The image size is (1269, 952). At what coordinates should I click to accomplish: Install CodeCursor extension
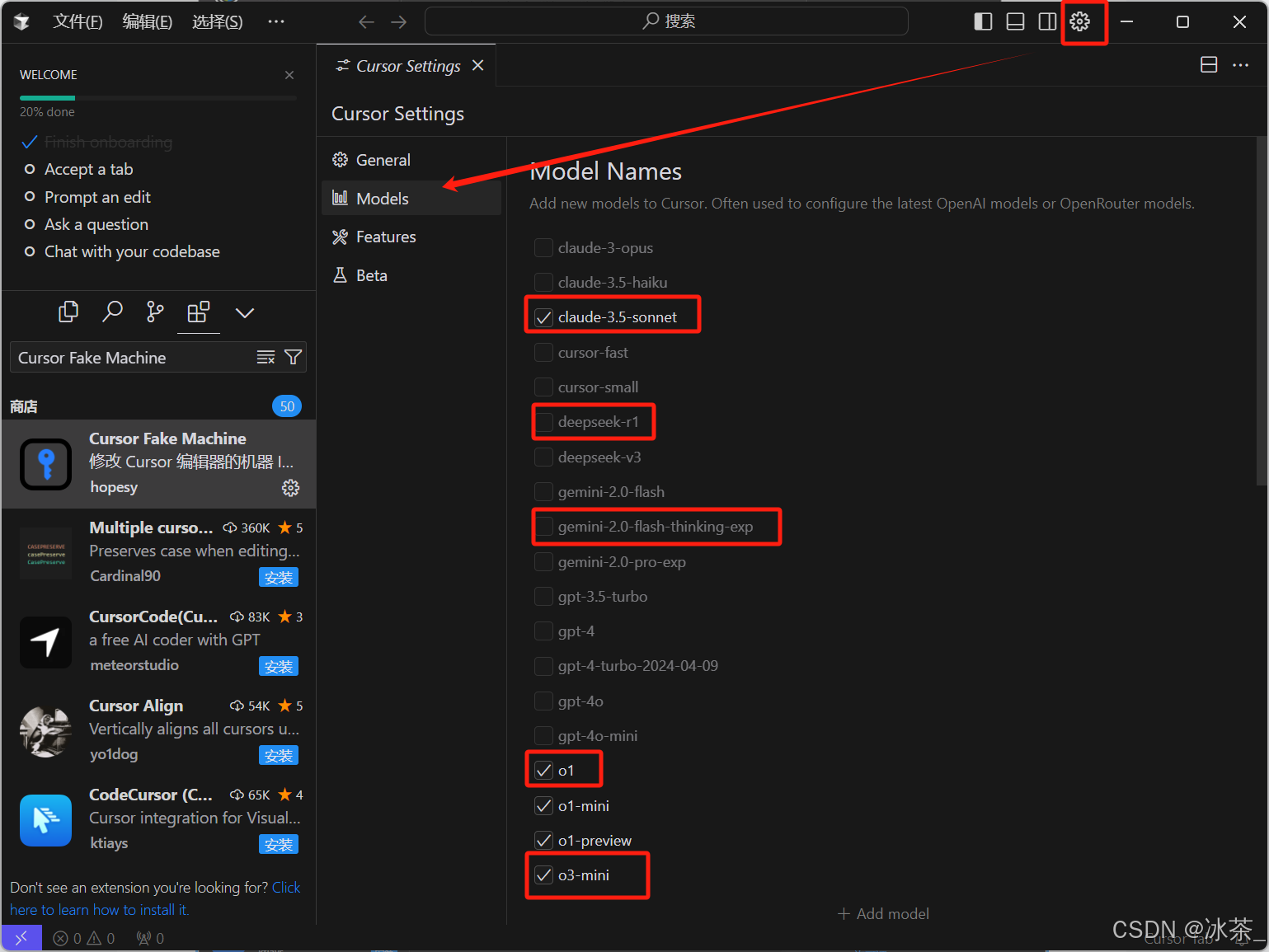279,844
